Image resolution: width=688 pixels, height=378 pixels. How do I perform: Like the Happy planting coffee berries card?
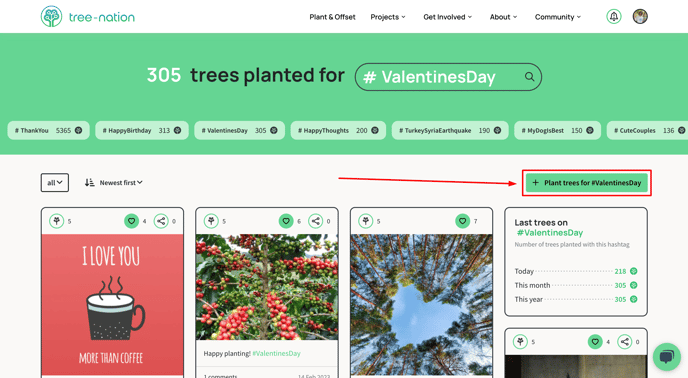pos(286,221)
